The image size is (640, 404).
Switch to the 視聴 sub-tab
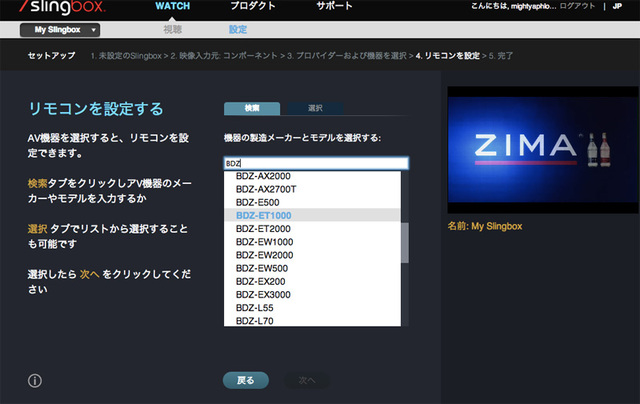click(x=173, y=29)
